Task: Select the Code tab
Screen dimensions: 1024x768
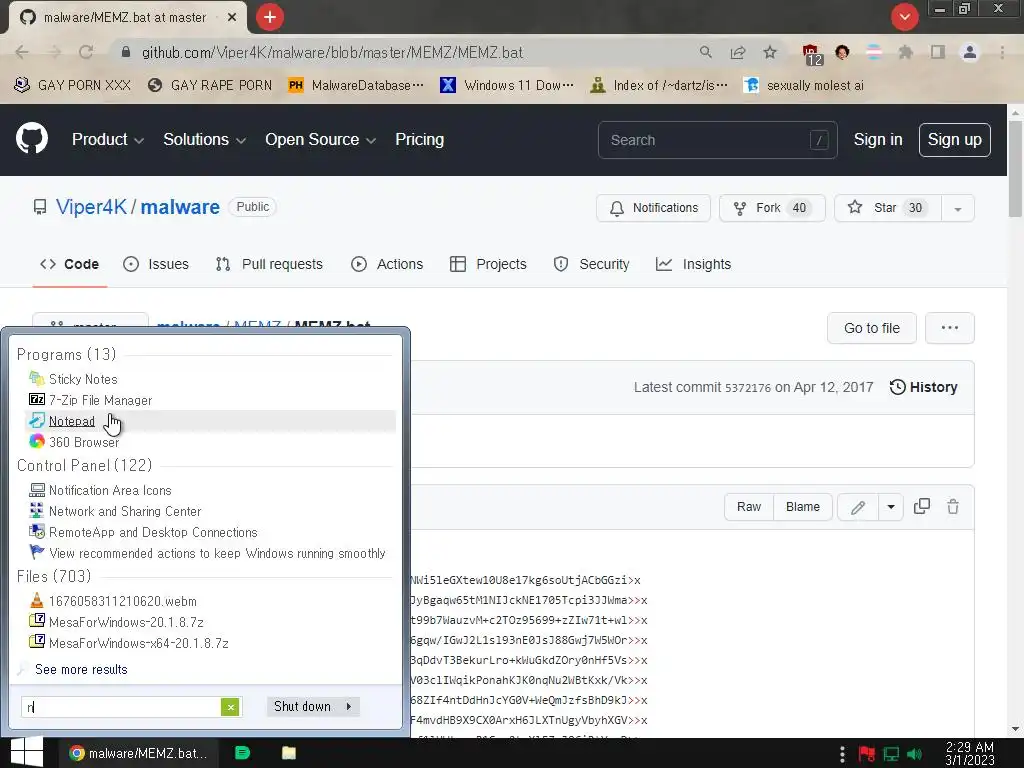Action: pos(69,264)
